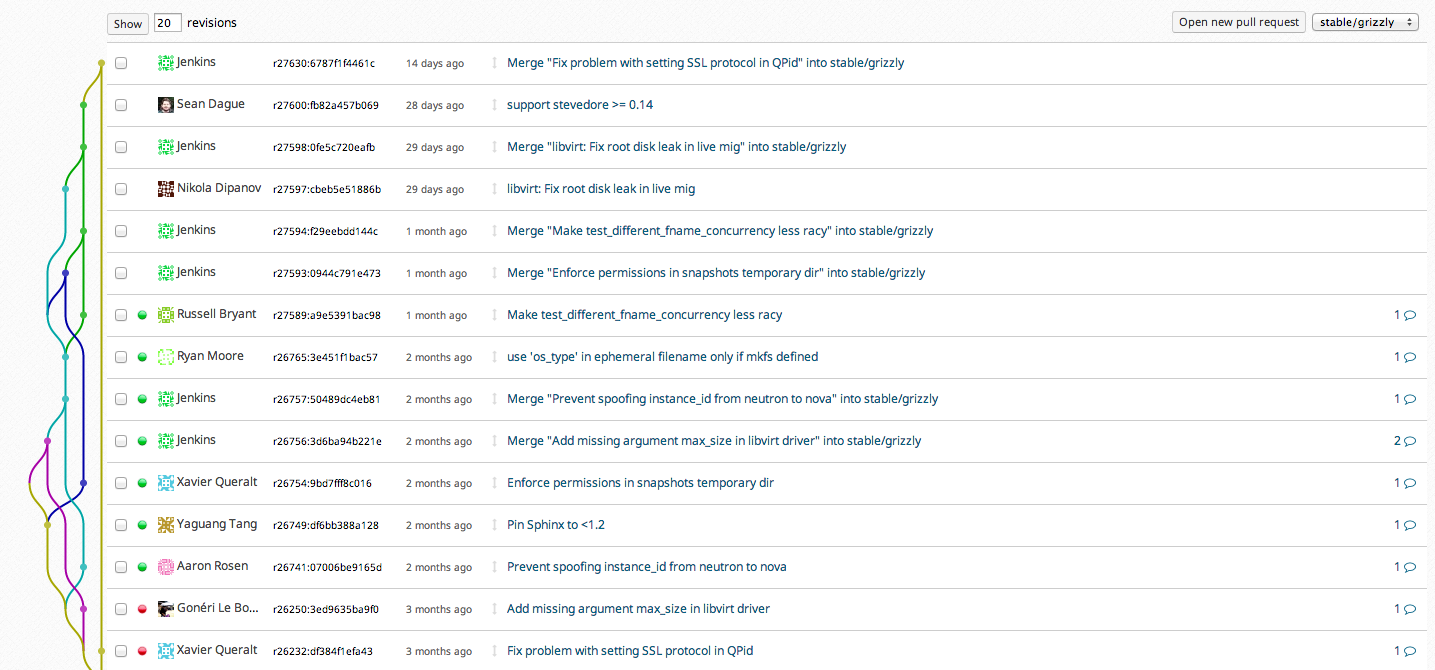Tick checkbox for revision r27630
Image resolution: width=1435 pixels, height=670 pixels.
pyautogui.click(x=121, y=63)
